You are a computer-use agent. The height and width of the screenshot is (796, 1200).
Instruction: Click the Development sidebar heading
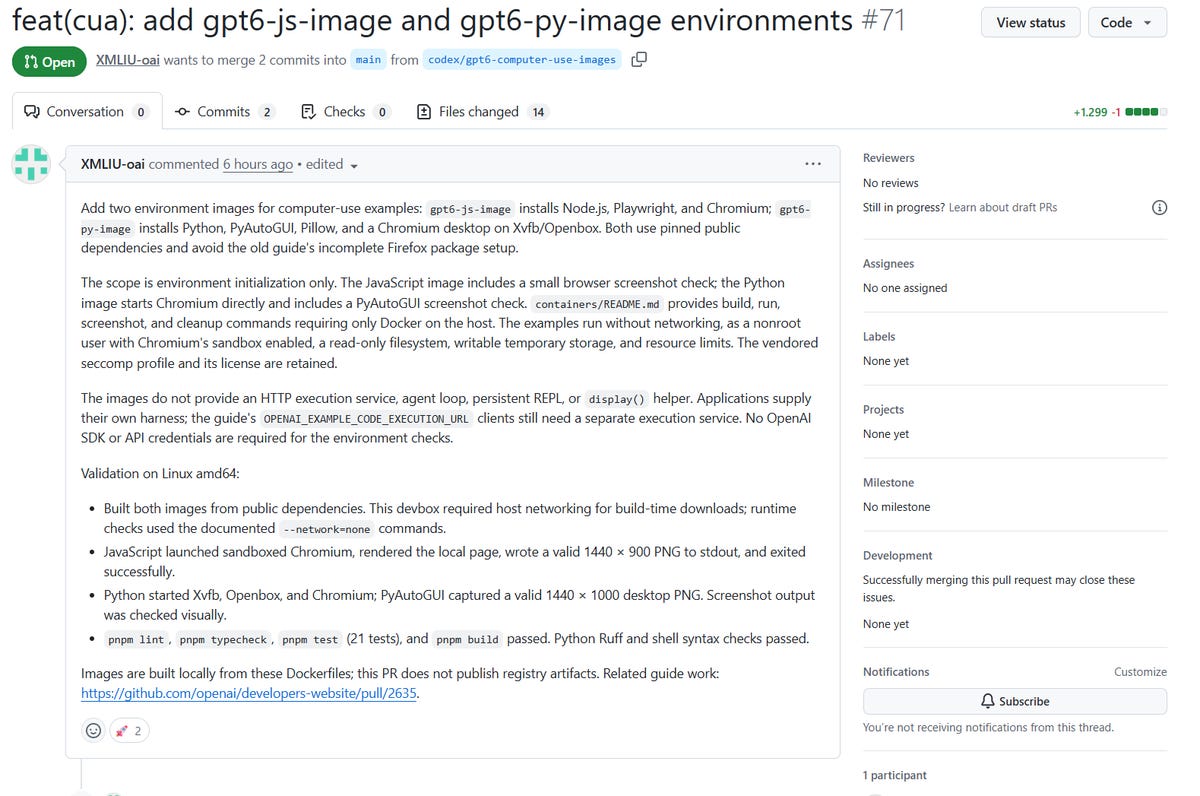tap(898, 556)
